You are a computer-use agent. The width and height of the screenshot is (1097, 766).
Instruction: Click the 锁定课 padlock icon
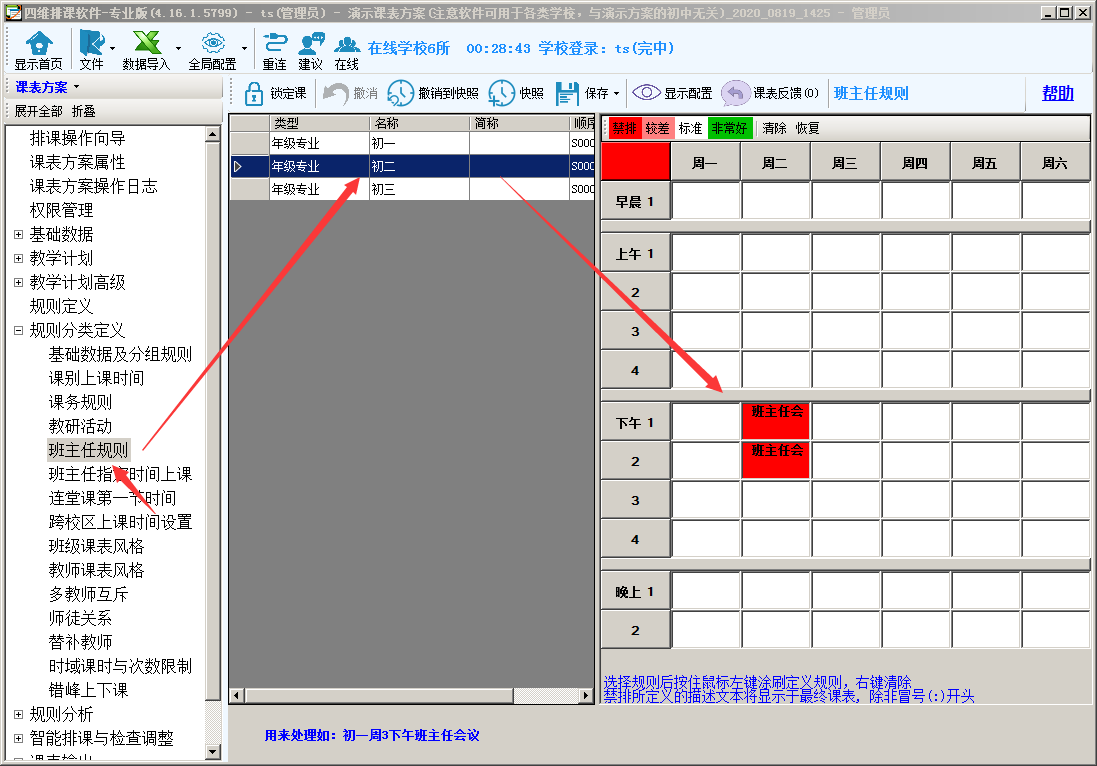click(254, 93)
